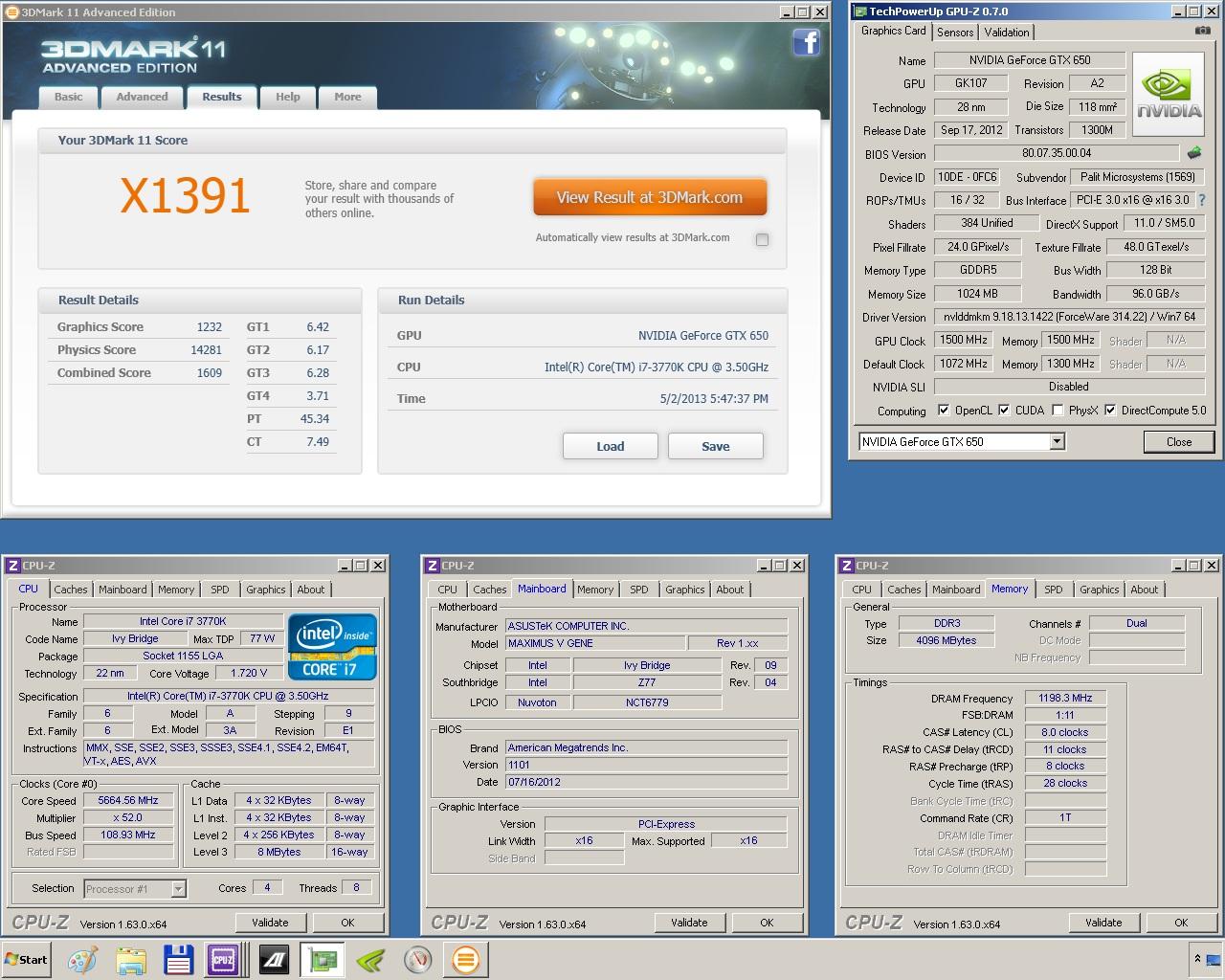Open the Help tab in 3DMark

tap(288, 97)
